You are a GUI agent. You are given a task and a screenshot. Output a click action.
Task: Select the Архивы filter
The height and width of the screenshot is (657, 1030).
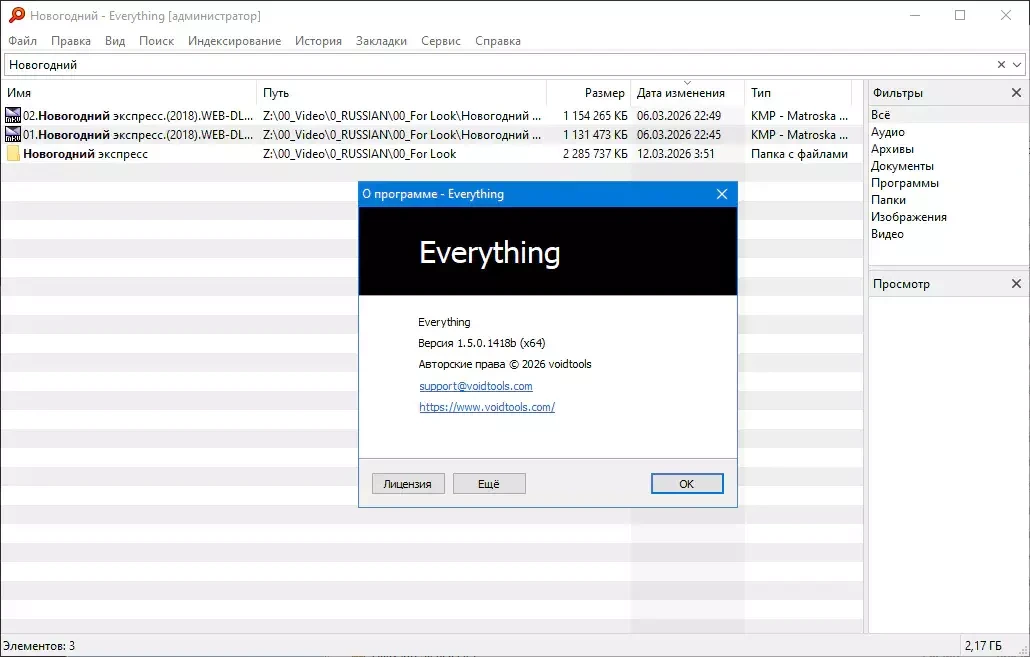point(892,149)
